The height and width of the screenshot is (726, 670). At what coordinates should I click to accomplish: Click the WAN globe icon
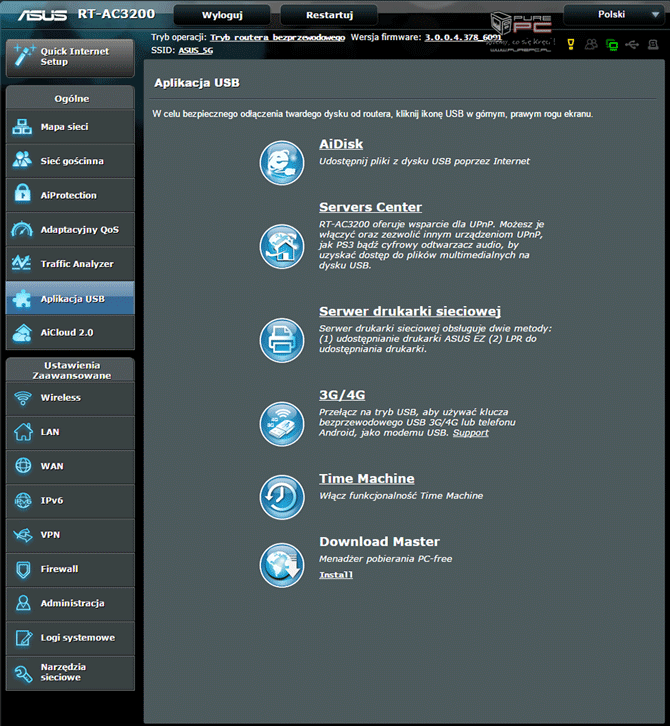(23, 466)
